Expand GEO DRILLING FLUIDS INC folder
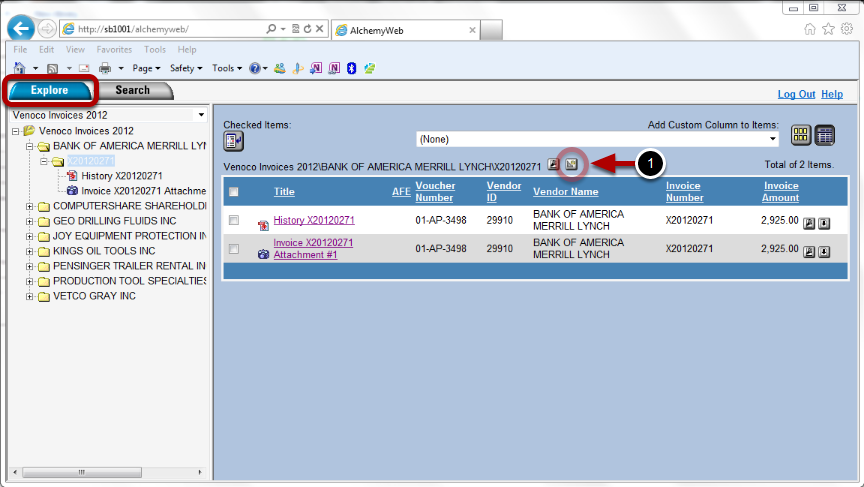 click(x=30, y=221)
